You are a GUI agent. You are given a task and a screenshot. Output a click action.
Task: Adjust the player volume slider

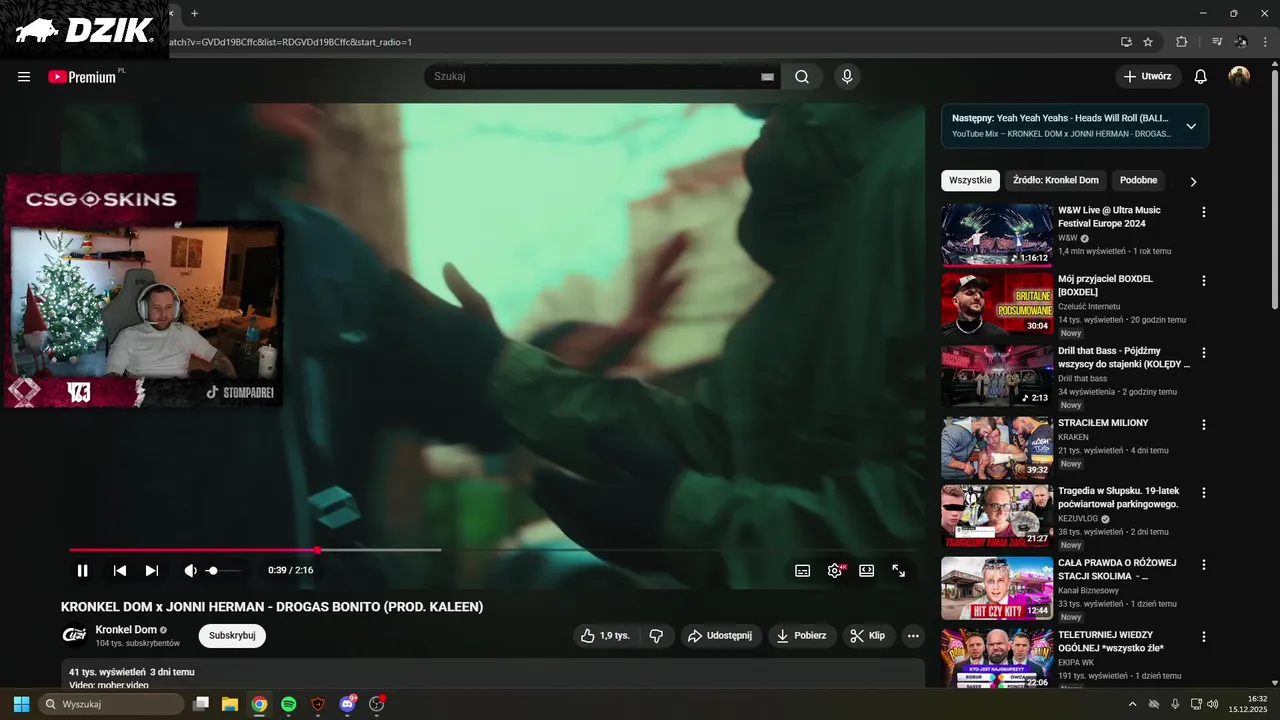coord(223,571)
